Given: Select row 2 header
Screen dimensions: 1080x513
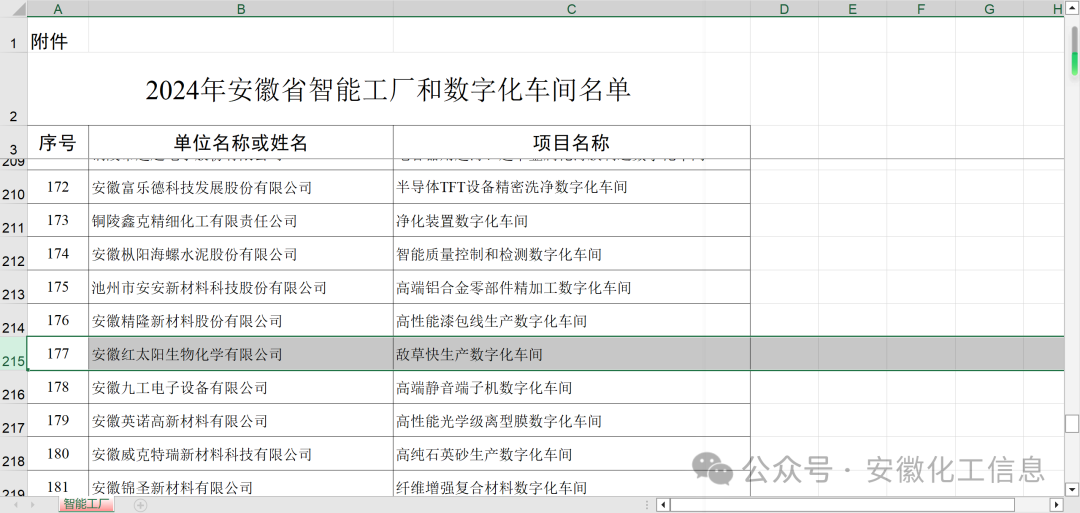Looking at the screenshot, I should point(13,89).
